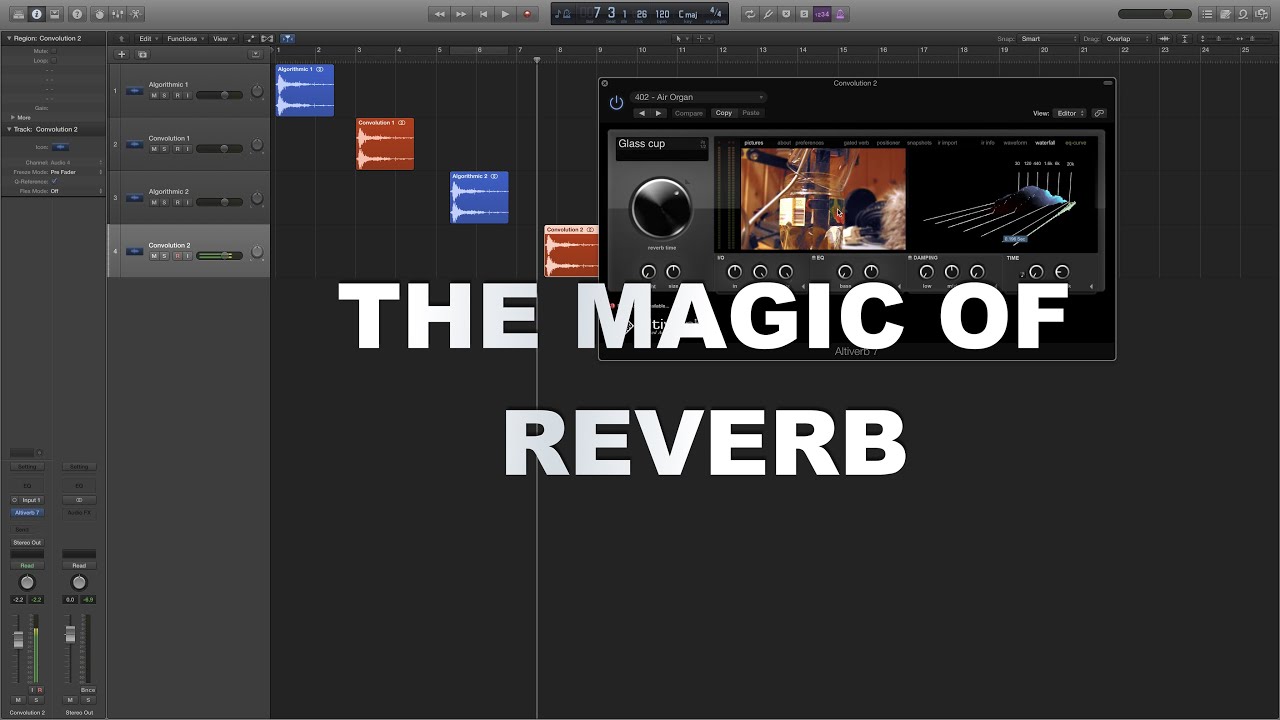Open the Loop Browser icon

click(1243, 14)
